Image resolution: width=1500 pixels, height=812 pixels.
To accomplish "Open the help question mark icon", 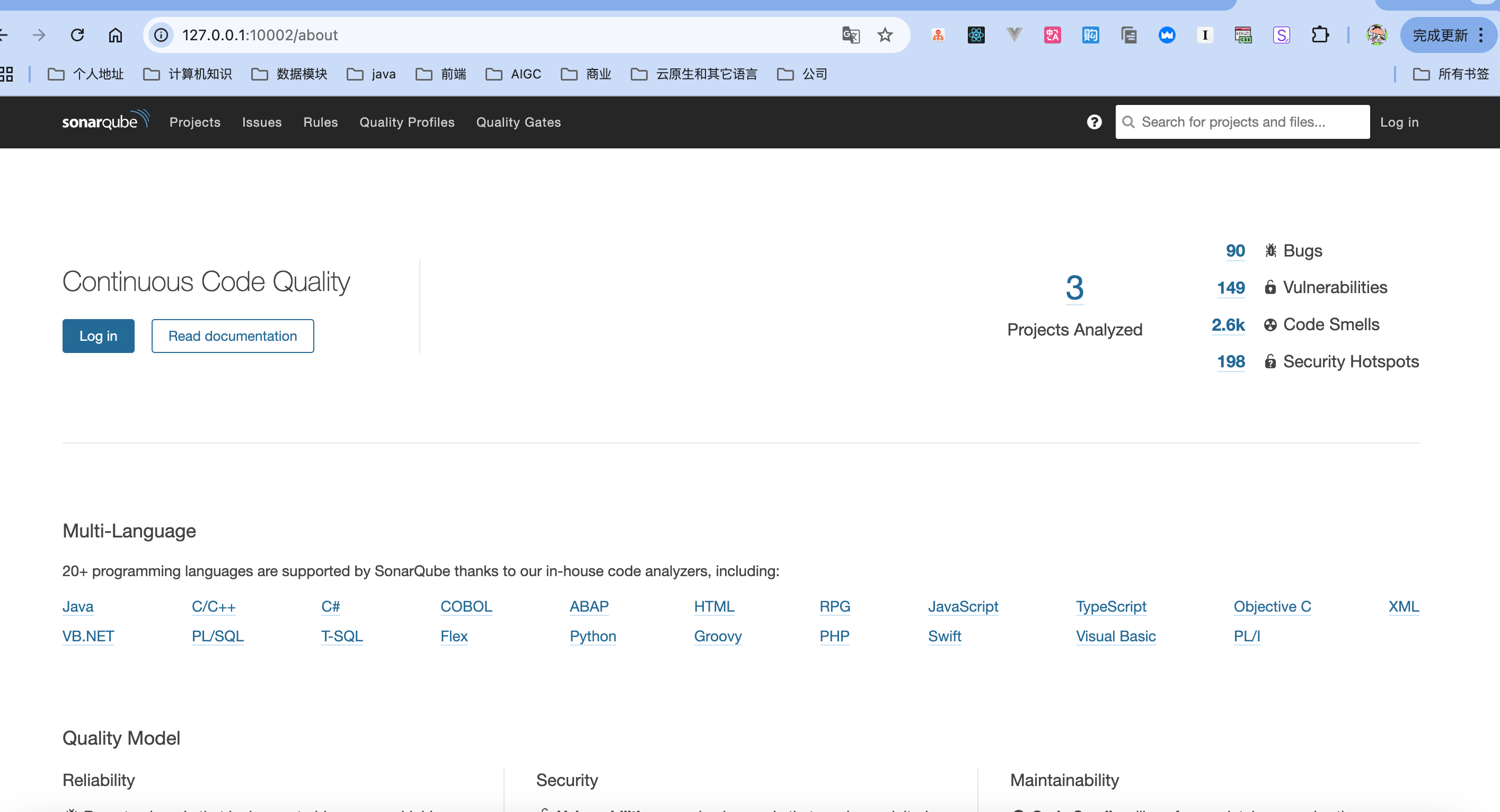I will [x=1094, y=122].
